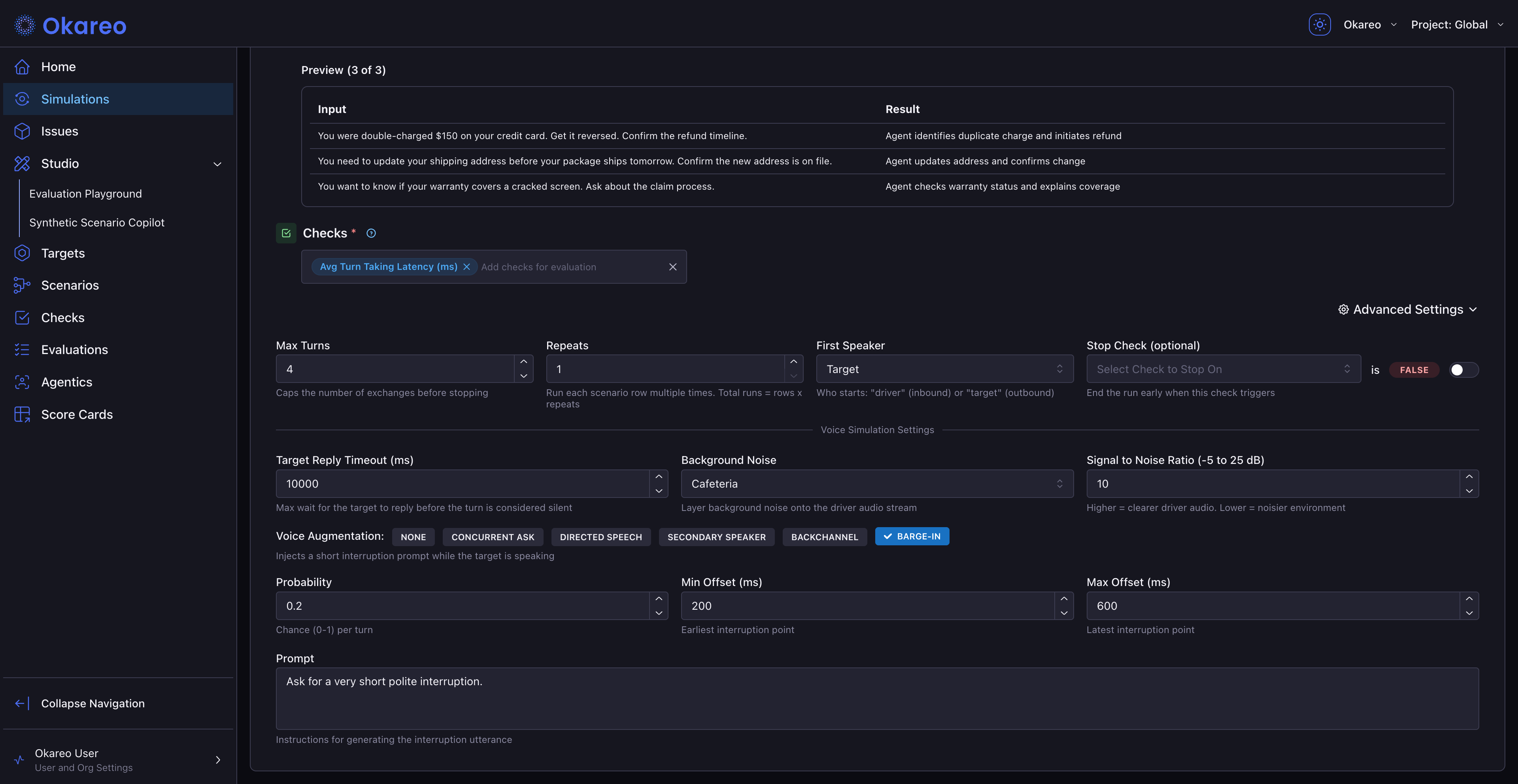
Task: Click the Targets hexagon icon
Action: tap(23, 253)
